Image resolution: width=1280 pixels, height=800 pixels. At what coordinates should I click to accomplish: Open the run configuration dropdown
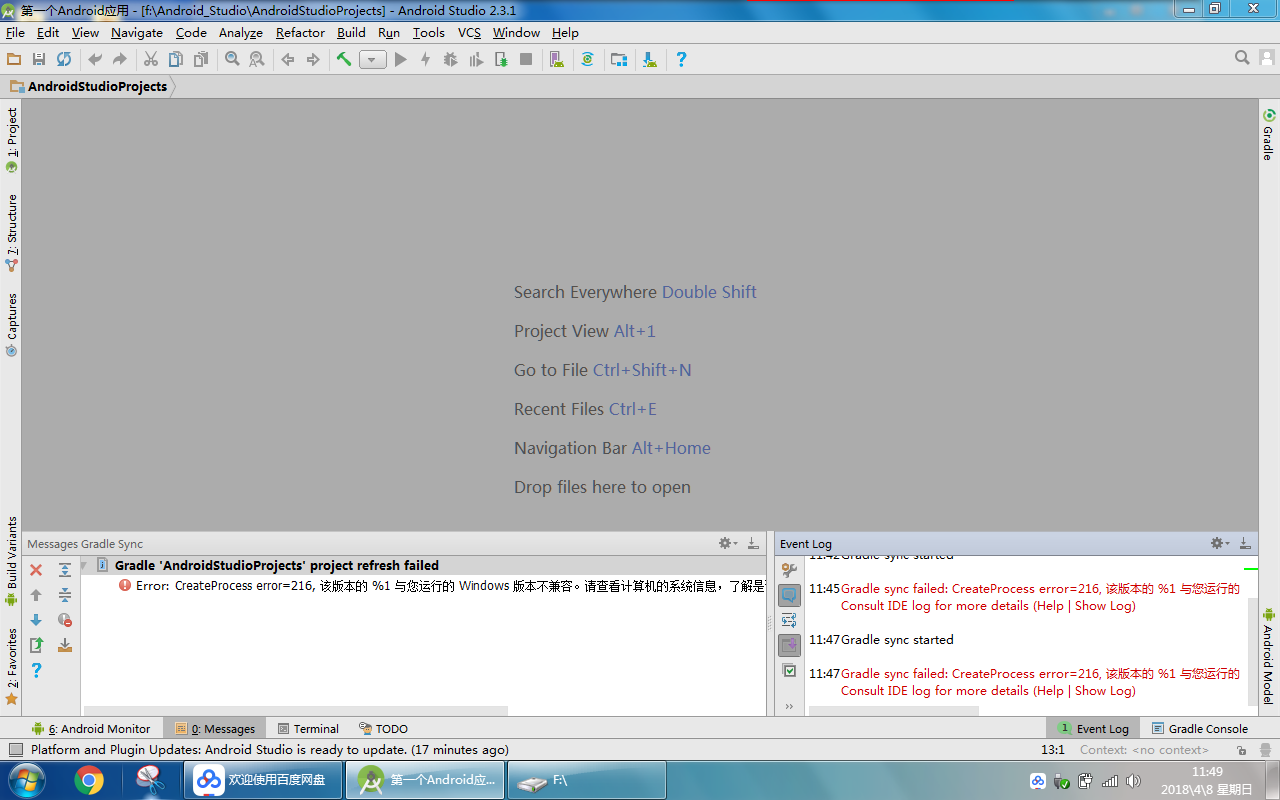pos(373,60)
